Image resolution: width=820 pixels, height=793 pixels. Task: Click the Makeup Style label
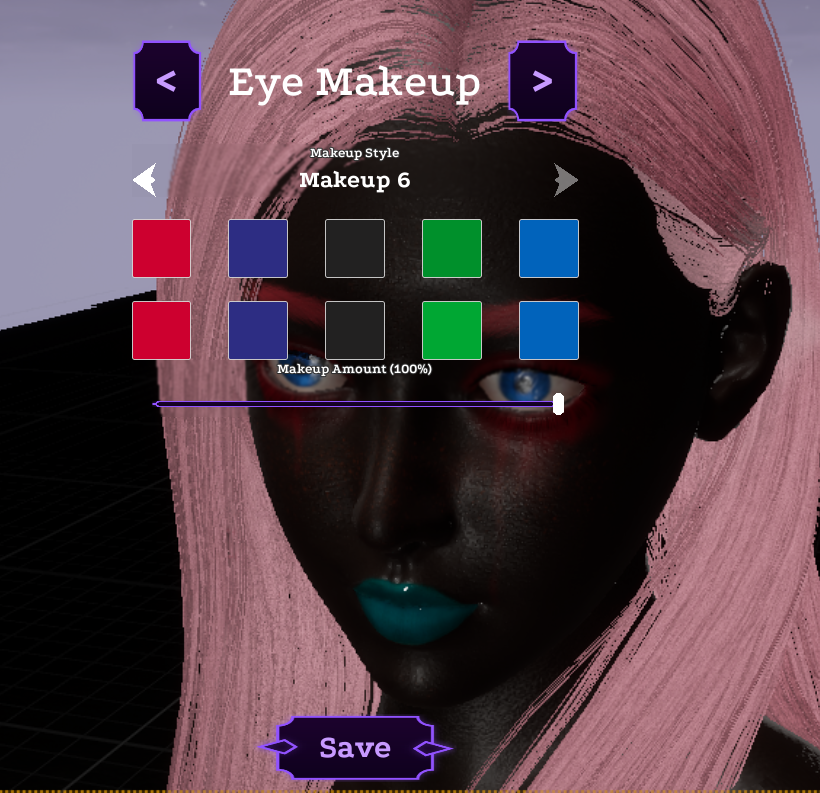(x=355, y=153)
